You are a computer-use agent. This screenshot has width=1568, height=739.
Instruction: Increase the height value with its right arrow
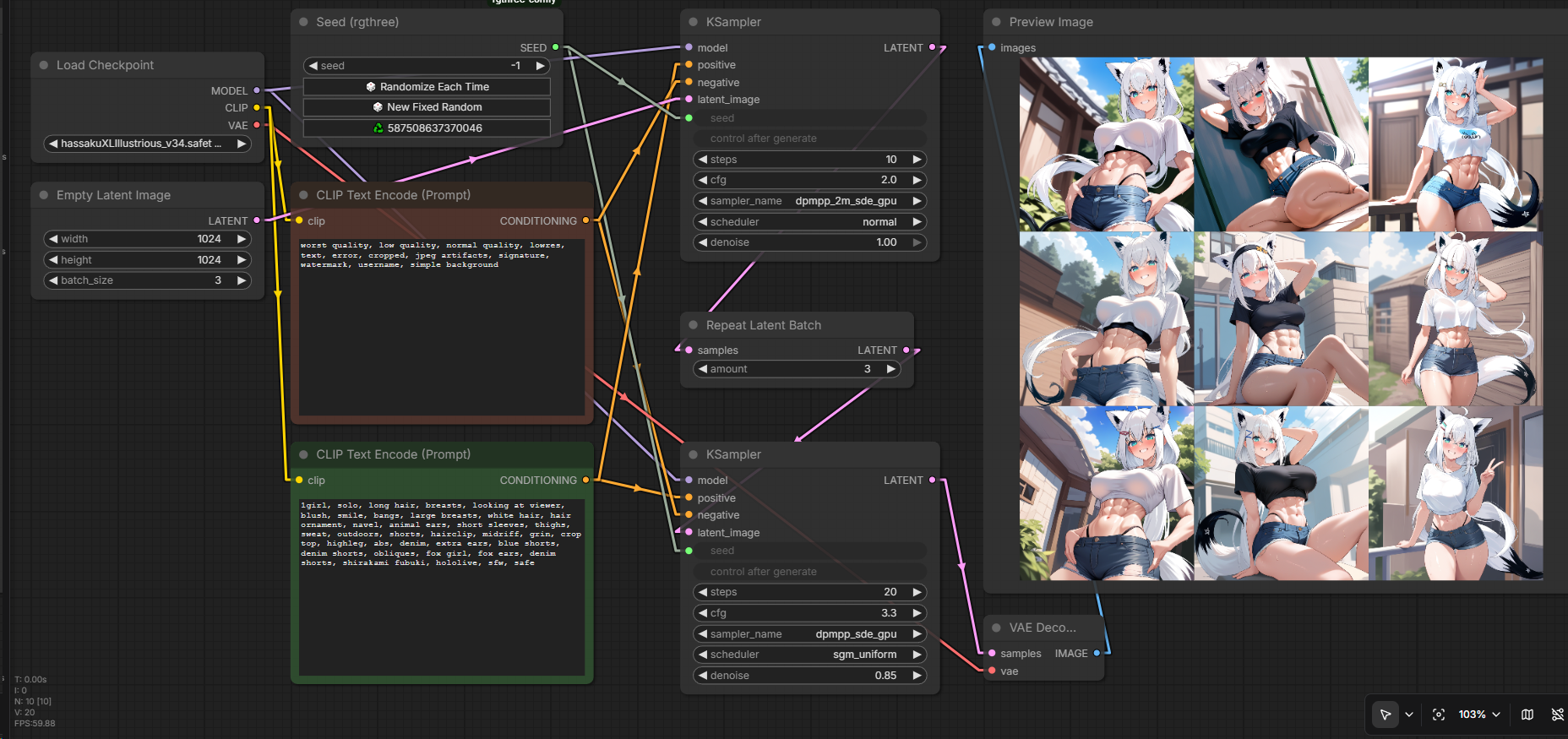coord(242,260)
